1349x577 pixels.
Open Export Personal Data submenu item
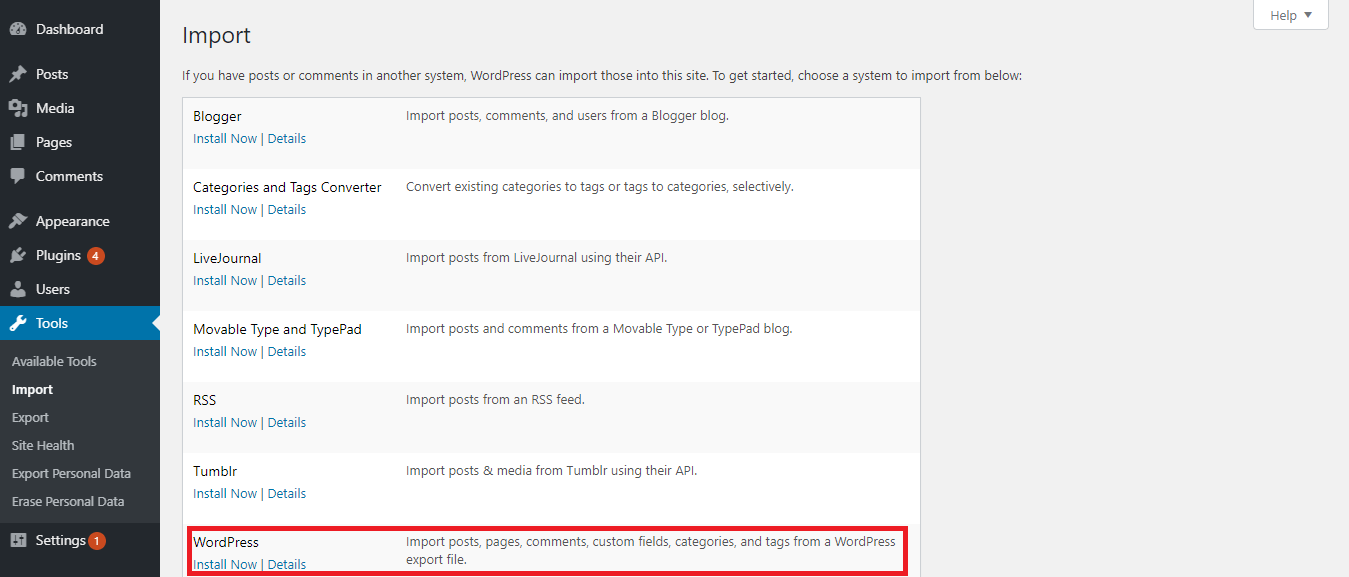coord(71,473)
